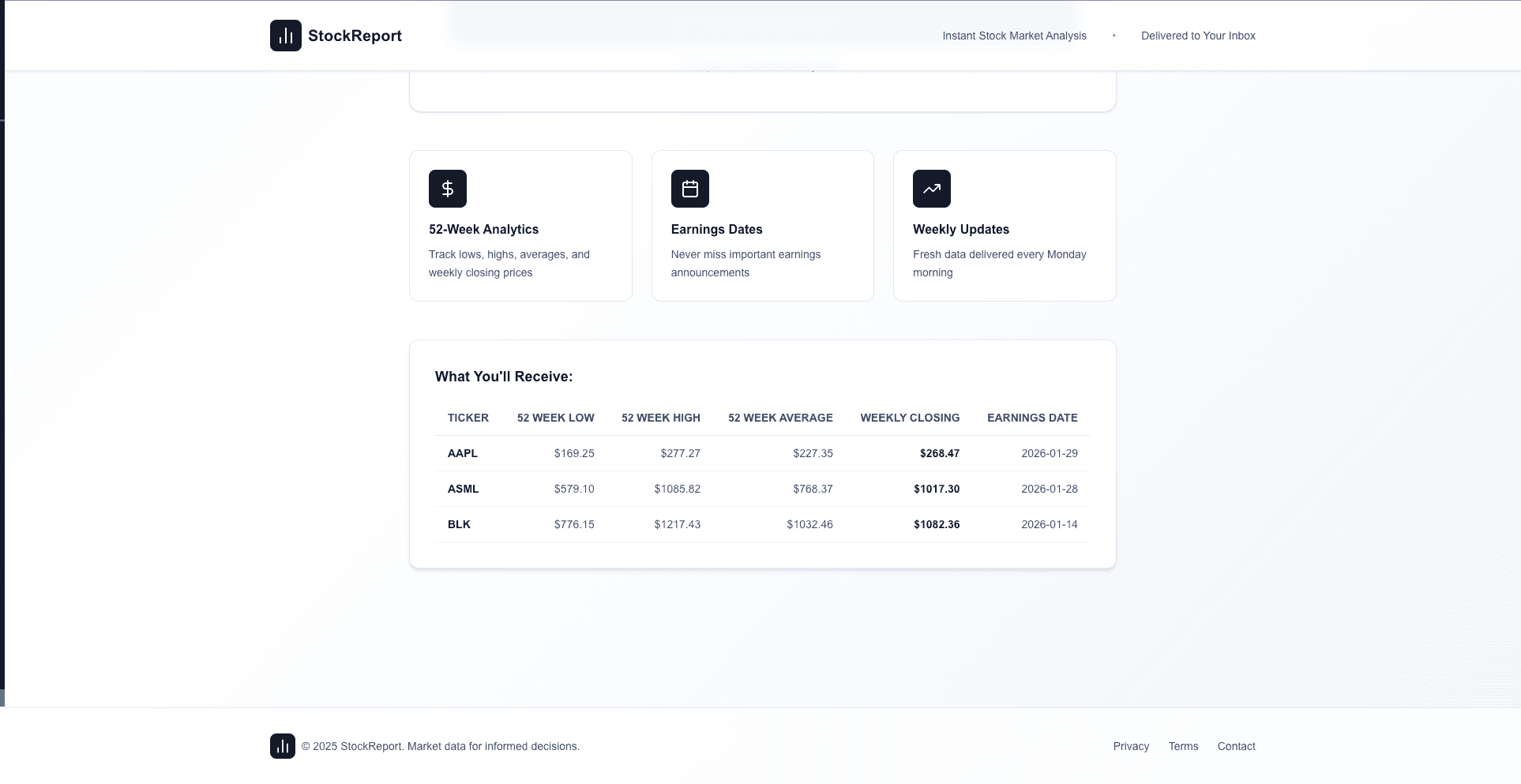Screen dimensions: 1521x784
Task: Click AAPL earnings date 2026-01-29
Action: tap(1050, 453)
